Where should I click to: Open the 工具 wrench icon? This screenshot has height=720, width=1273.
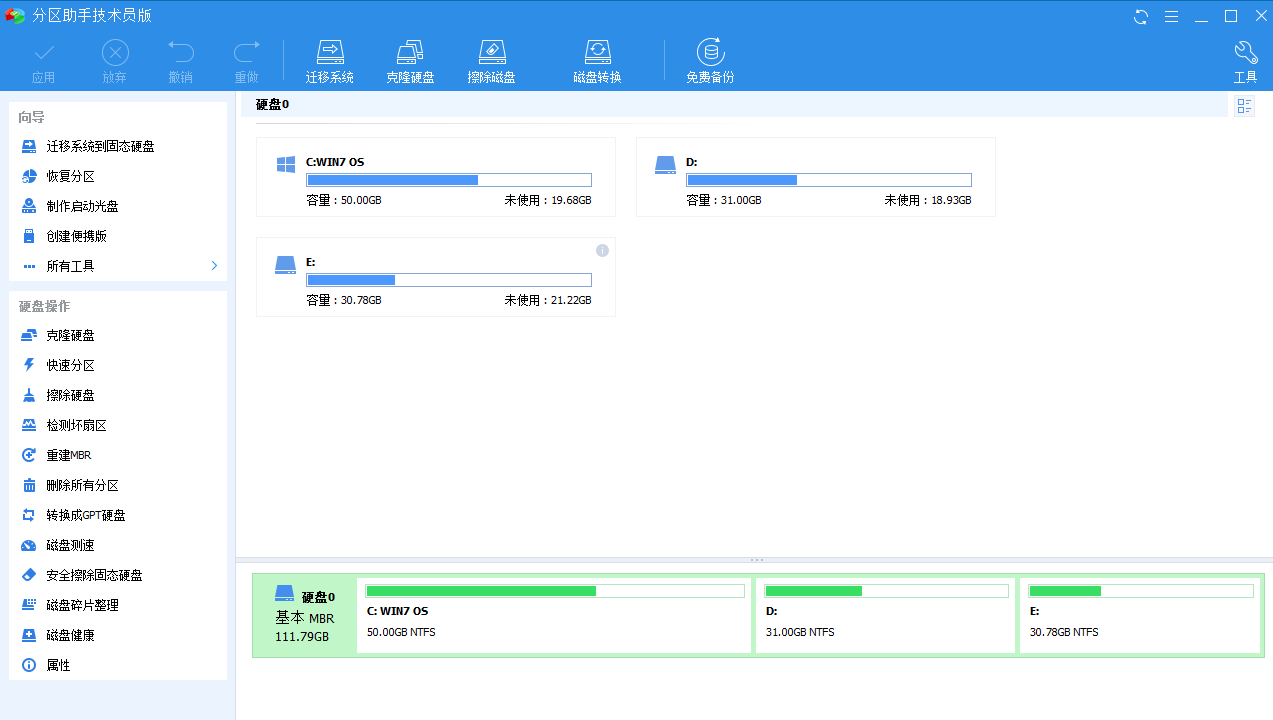(x=1245, y=54)
